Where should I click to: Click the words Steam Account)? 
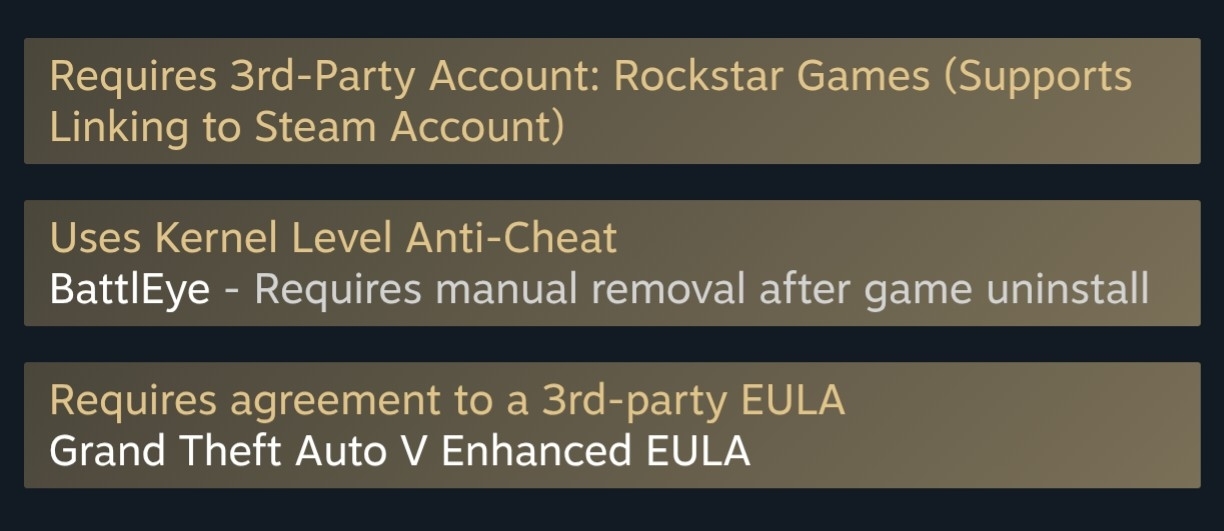[x=409, y=128]
